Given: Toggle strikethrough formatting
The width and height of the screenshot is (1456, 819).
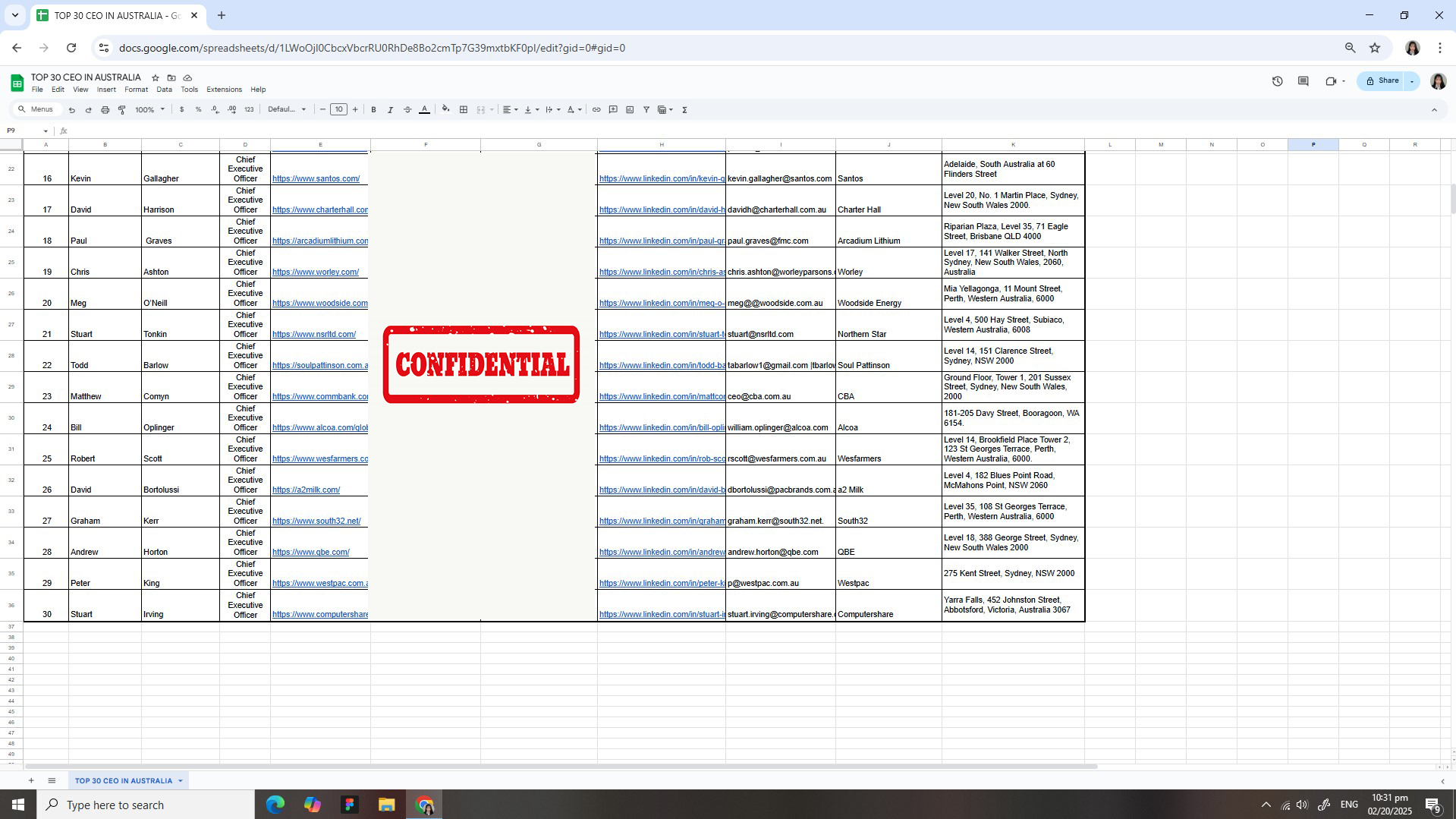Looking at the screenshot, I should coord(407,110).
